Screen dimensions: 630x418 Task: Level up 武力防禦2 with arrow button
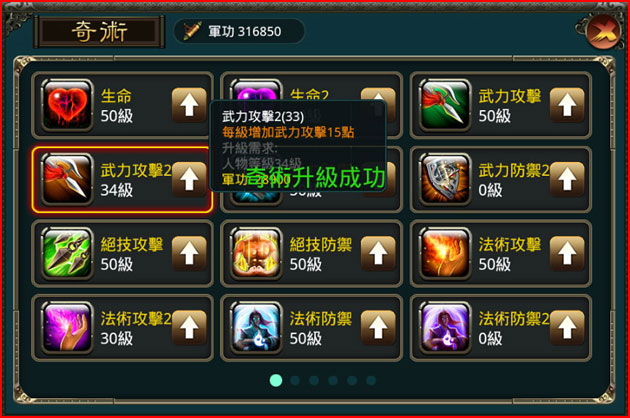pyautogui.click(x=567, y=179)
